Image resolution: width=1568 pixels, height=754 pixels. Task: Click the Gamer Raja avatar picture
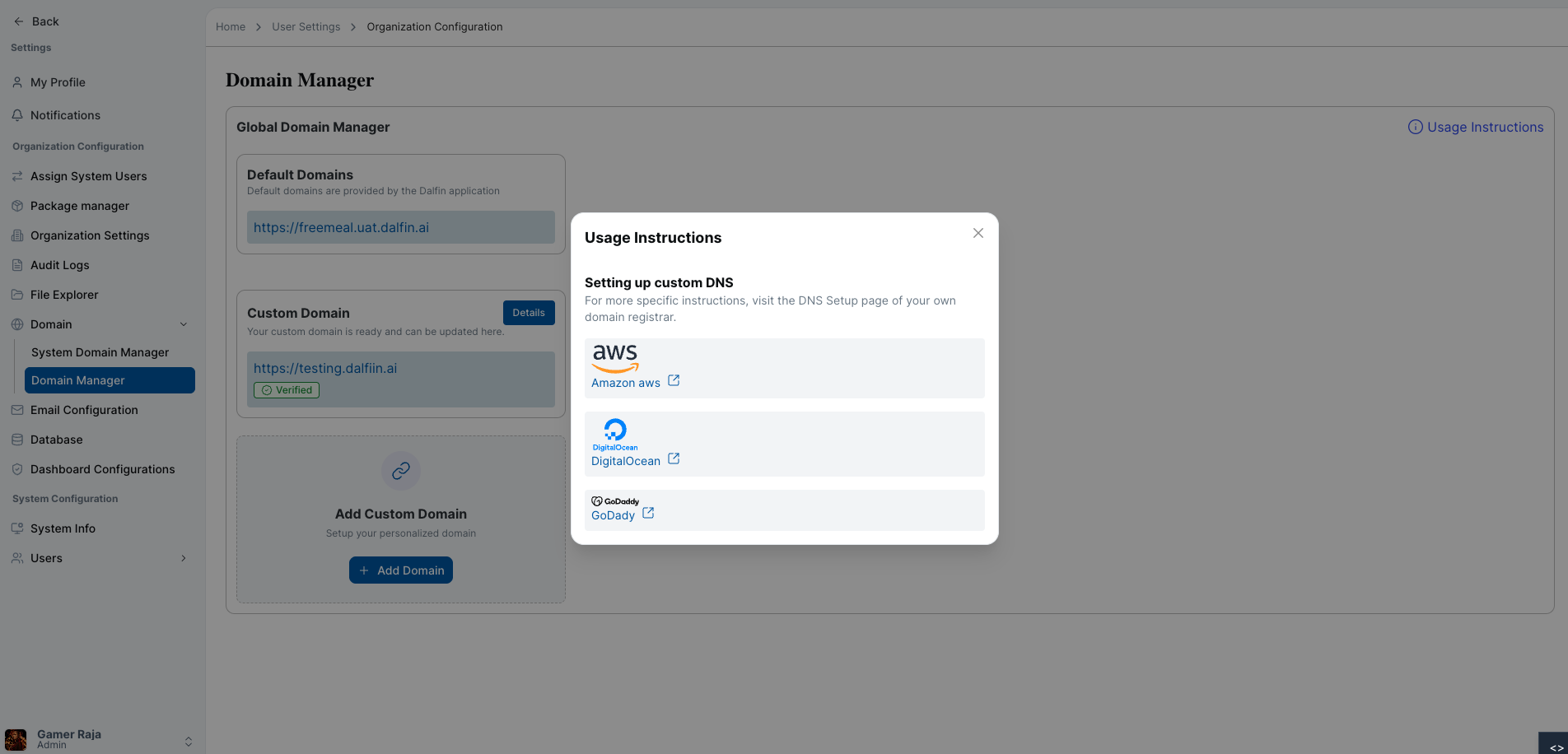coord(16,739)
